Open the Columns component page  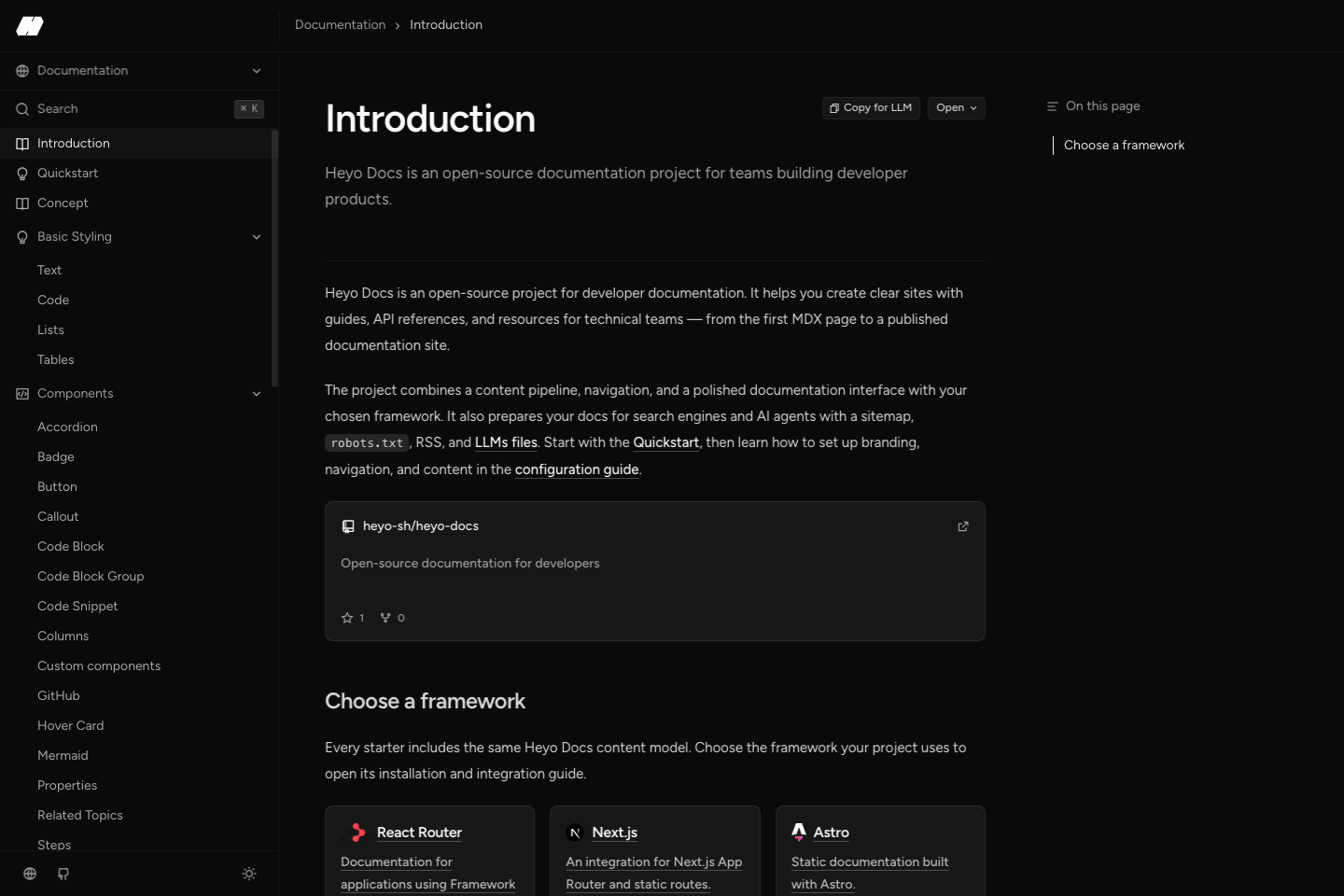[63, 637]
